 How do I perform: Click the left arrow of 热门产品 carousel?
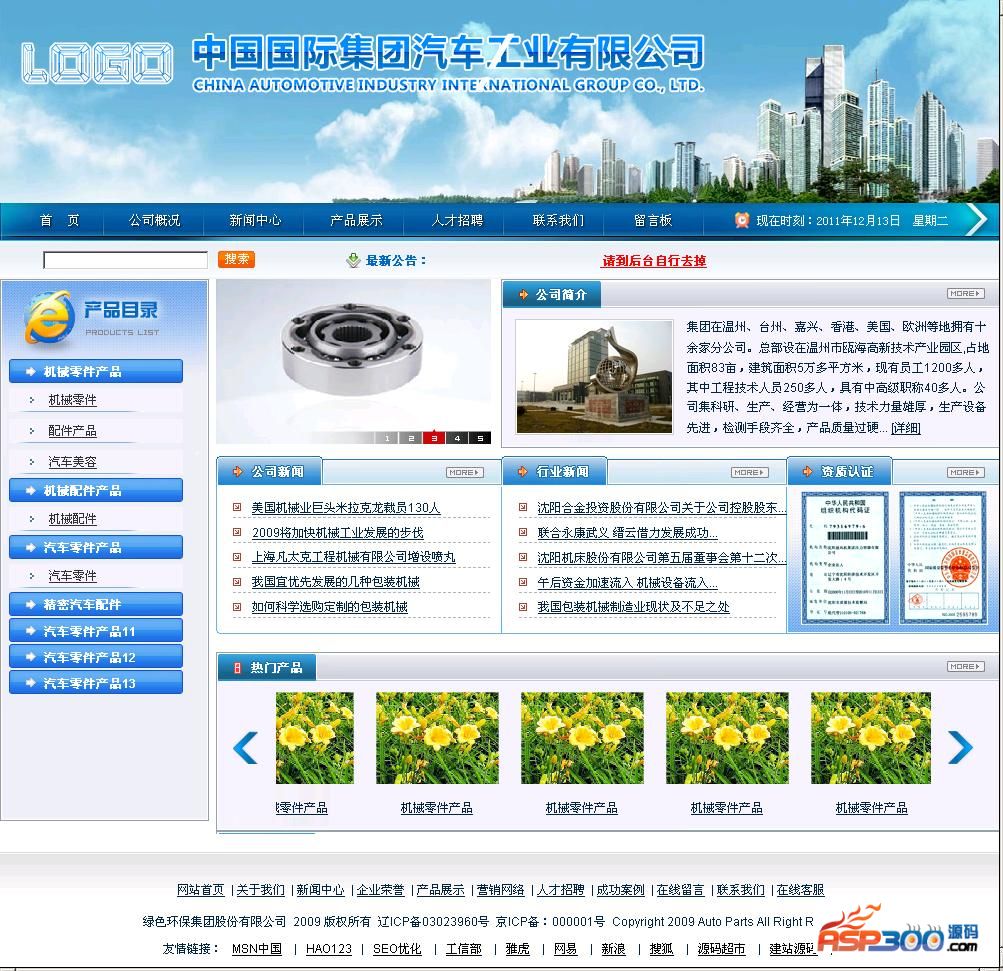click(x=246, y=746)
